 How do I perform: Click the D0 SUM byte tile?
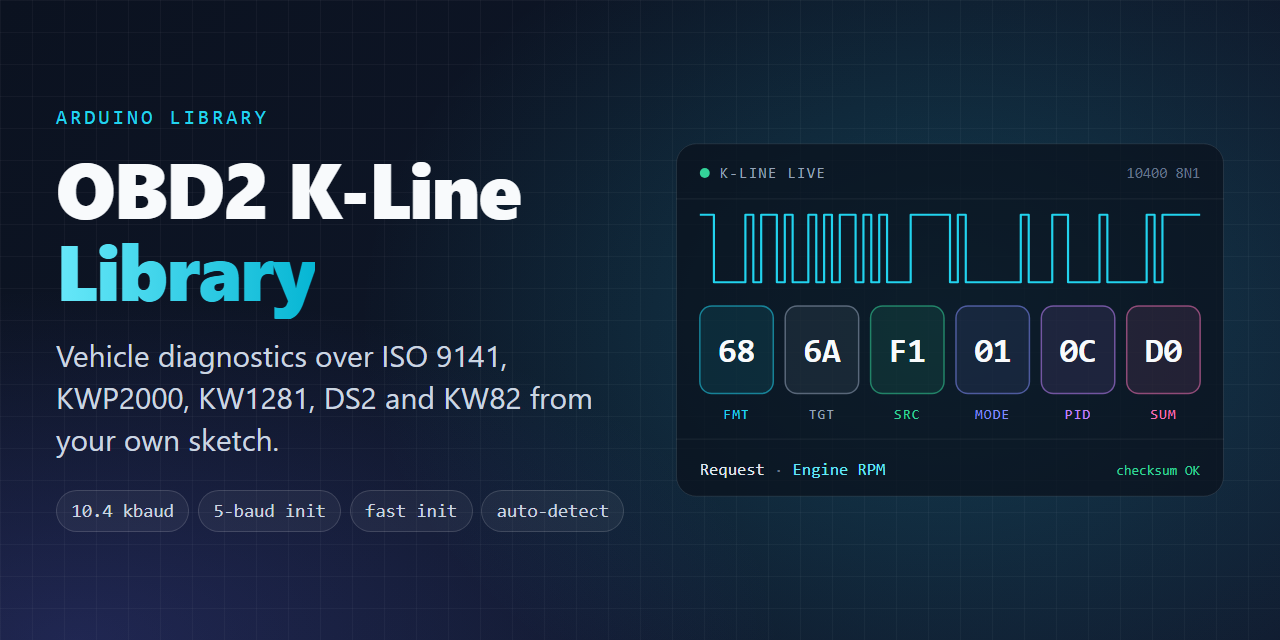1163,350
